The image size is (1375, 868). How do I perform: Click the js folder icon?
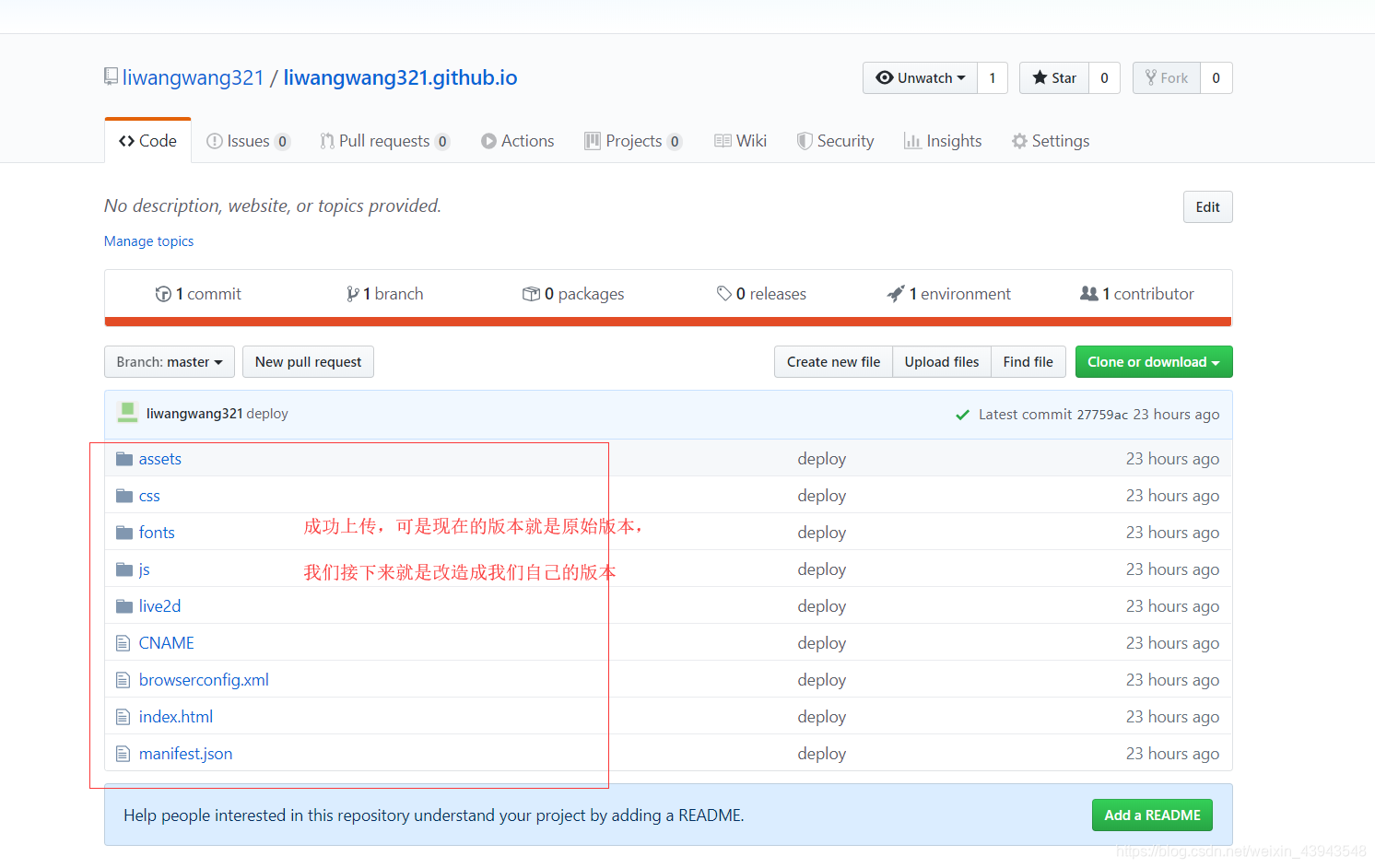point(124,569)
